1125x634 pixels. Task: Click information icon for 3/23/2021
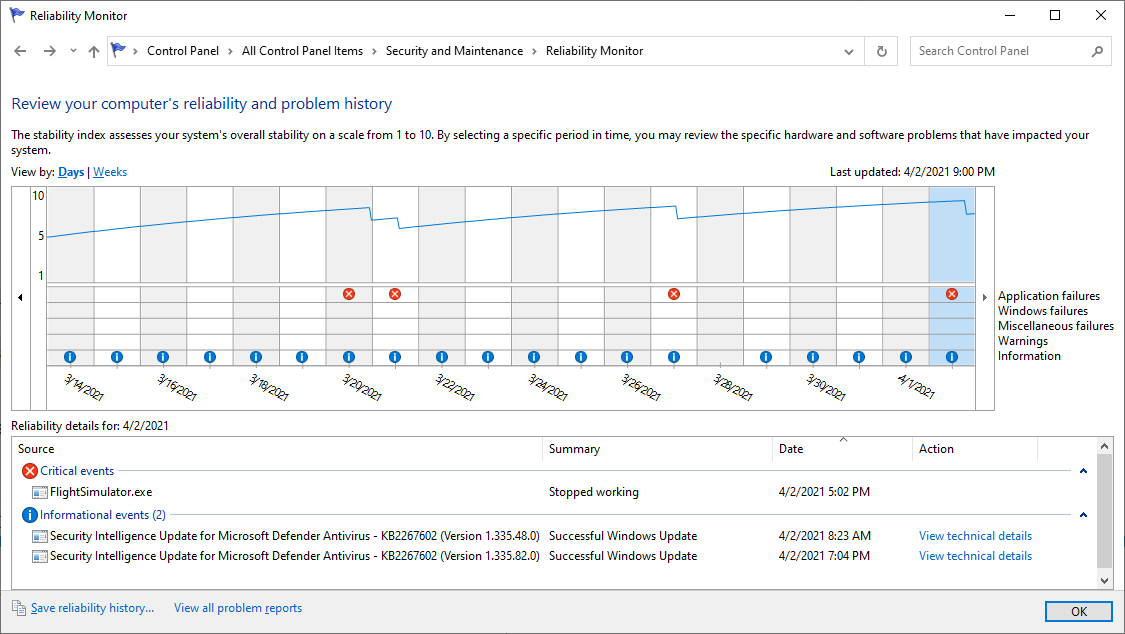click(x=488, y=357)
